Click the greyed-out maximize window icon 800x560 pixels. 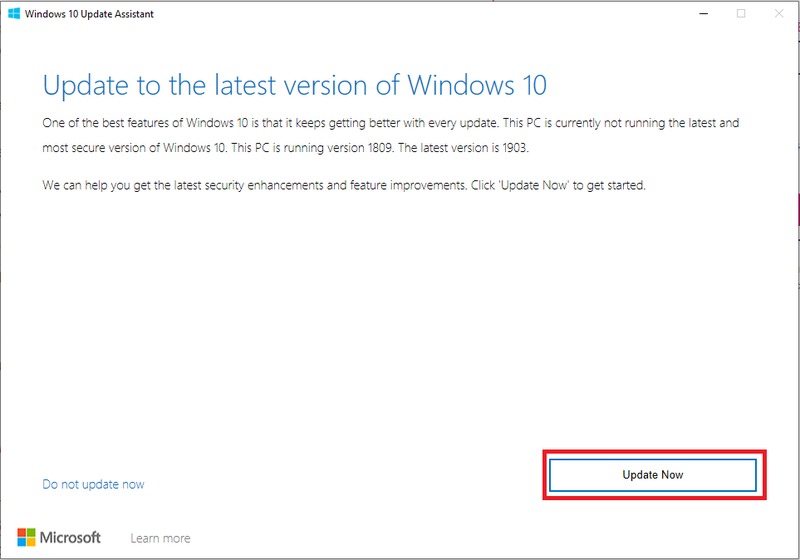pyautogui.click(x=741, y=14)
